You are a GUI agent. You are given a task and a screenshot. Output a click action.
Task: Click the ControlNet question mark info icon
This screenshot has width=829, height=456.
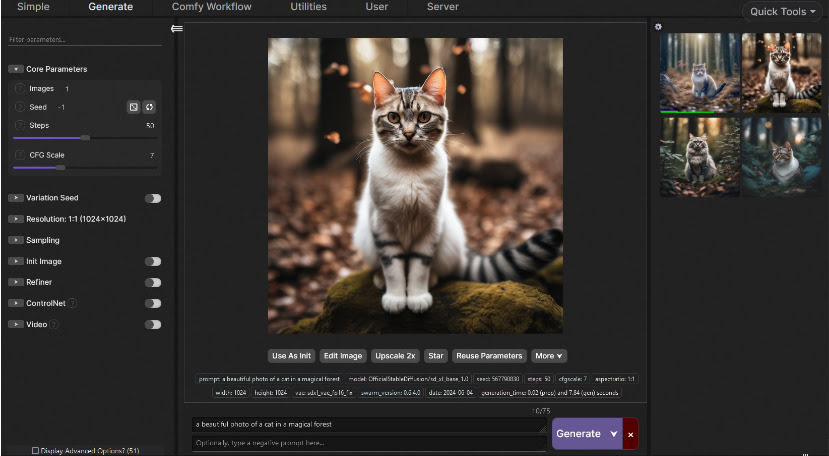pyautogui.click(x=73, y=303)
